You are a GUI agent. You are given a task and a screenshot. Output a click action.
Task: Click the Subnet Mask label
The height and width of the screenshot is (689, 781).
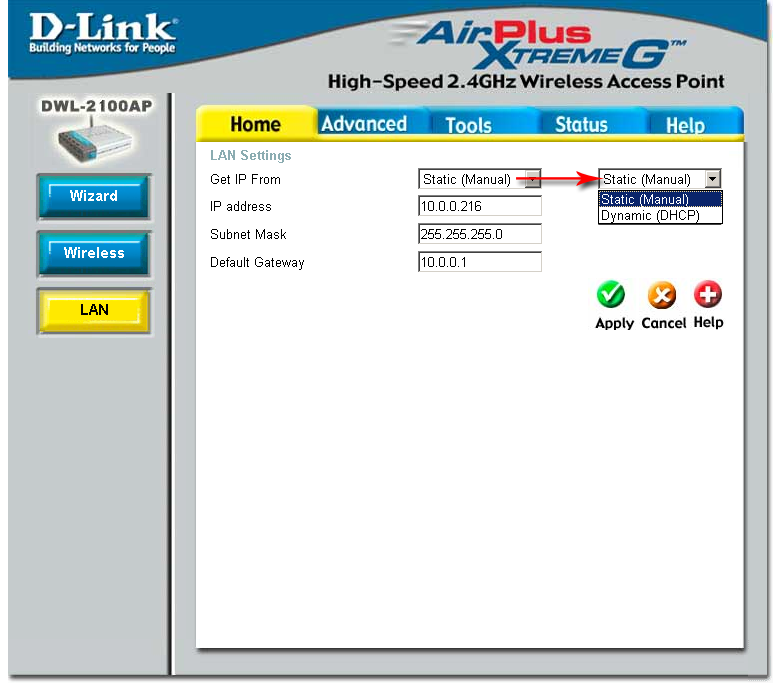[x=248, y=234]
